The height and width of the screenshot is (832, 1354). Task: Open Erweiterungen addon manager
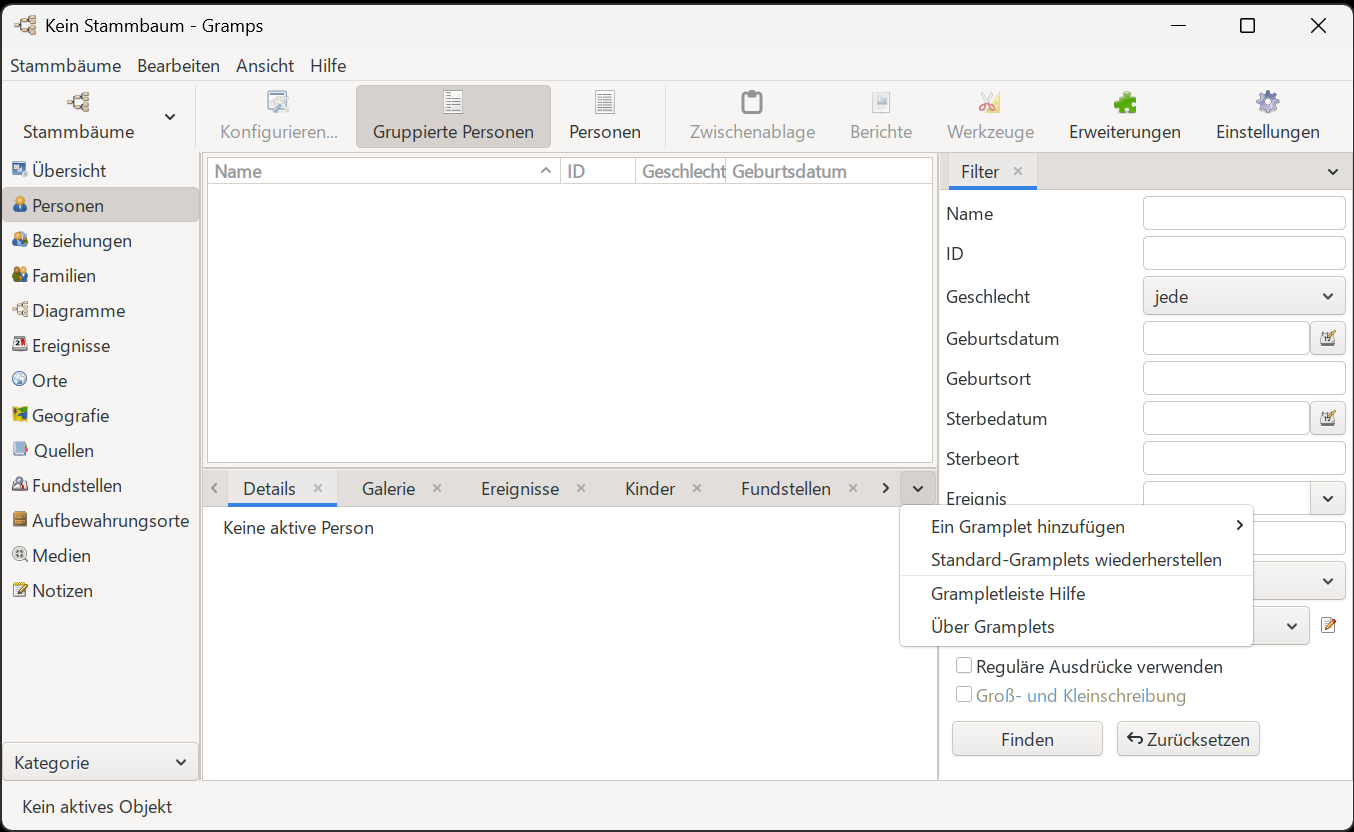[x=1125, y=116]
